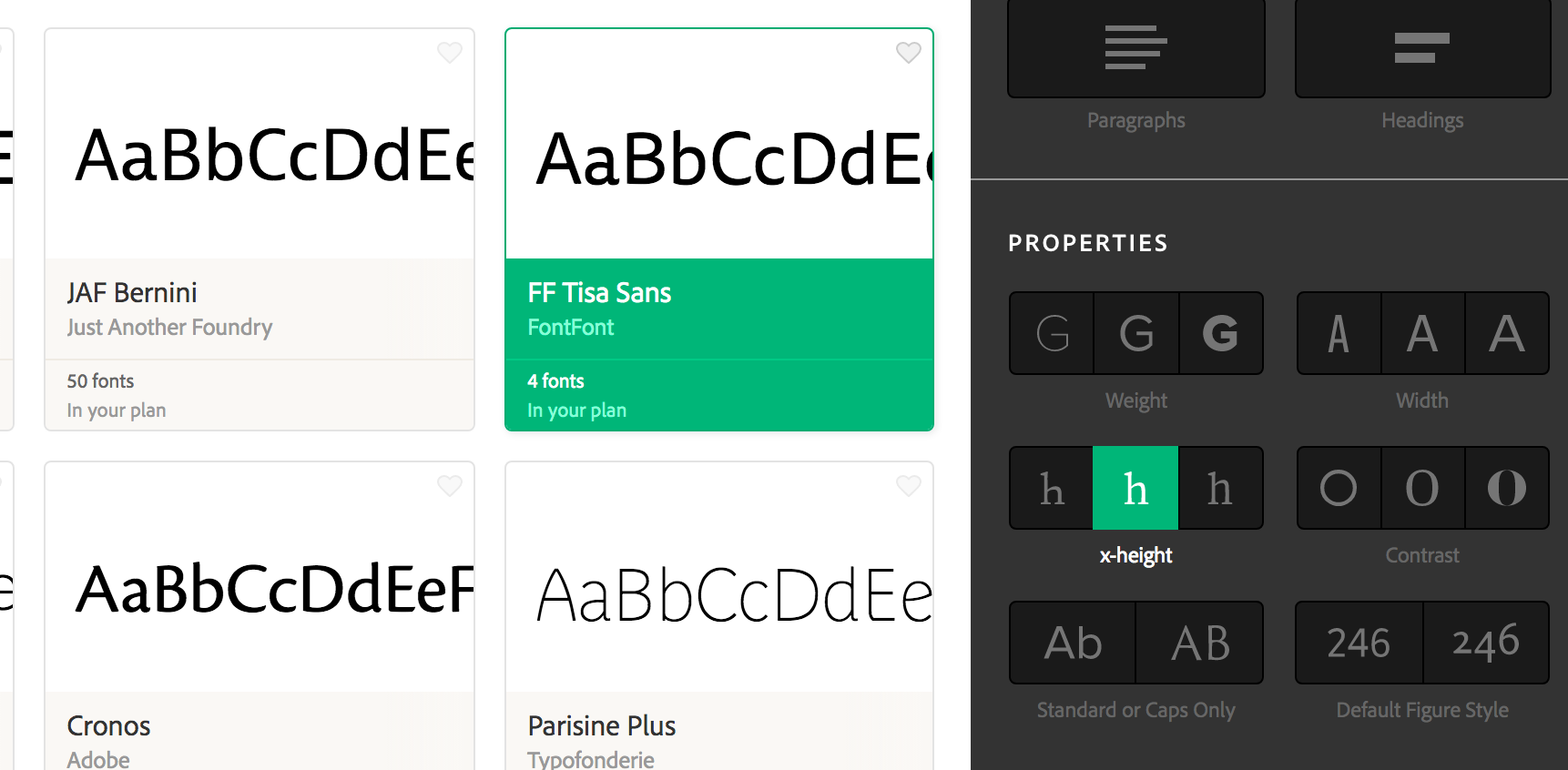1568x770 pixels.
Task: Open the FF Tisa Sans font family
Action: click(x=599, y=292)
